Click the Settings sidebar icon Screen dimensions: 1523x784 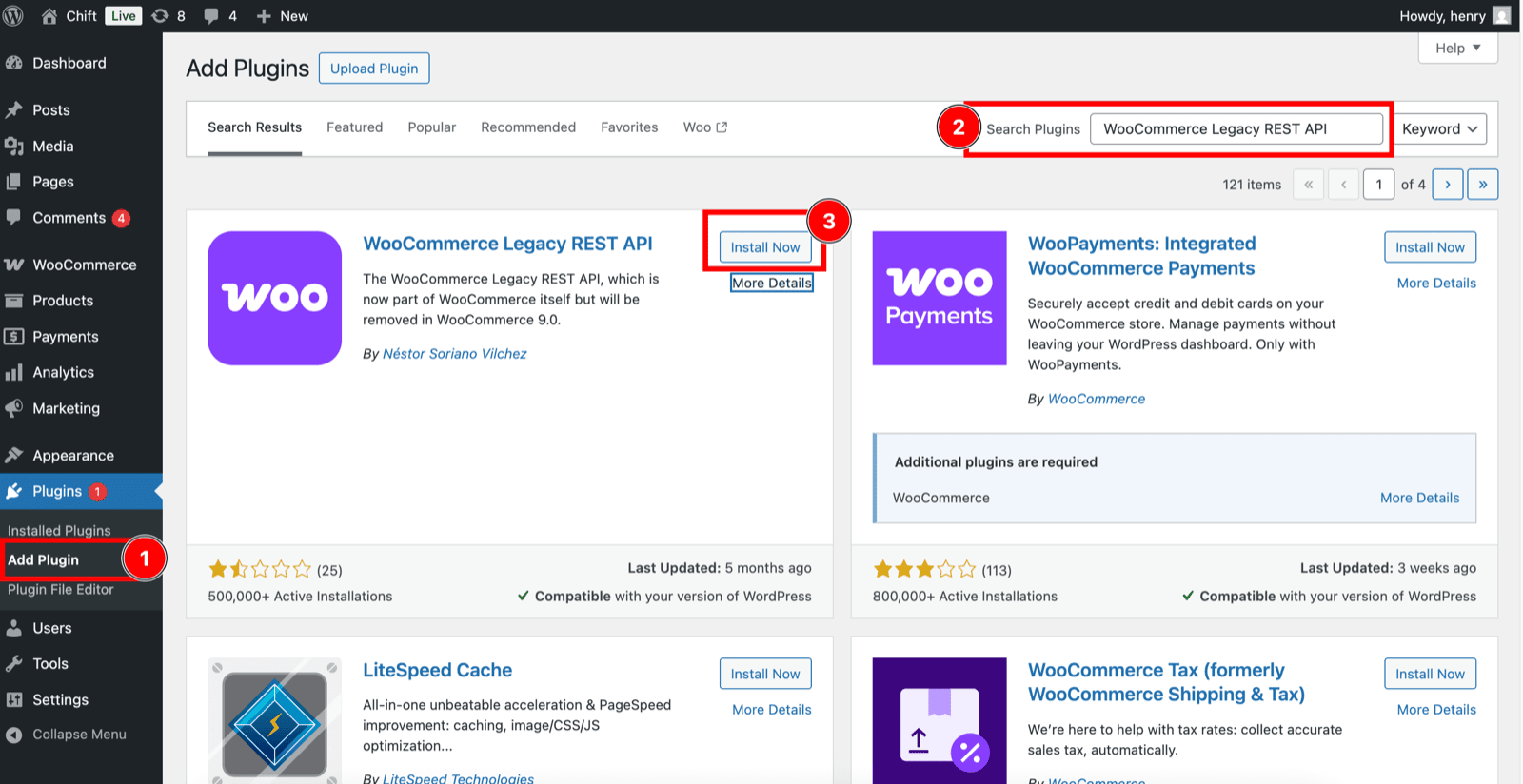point(14,699)
